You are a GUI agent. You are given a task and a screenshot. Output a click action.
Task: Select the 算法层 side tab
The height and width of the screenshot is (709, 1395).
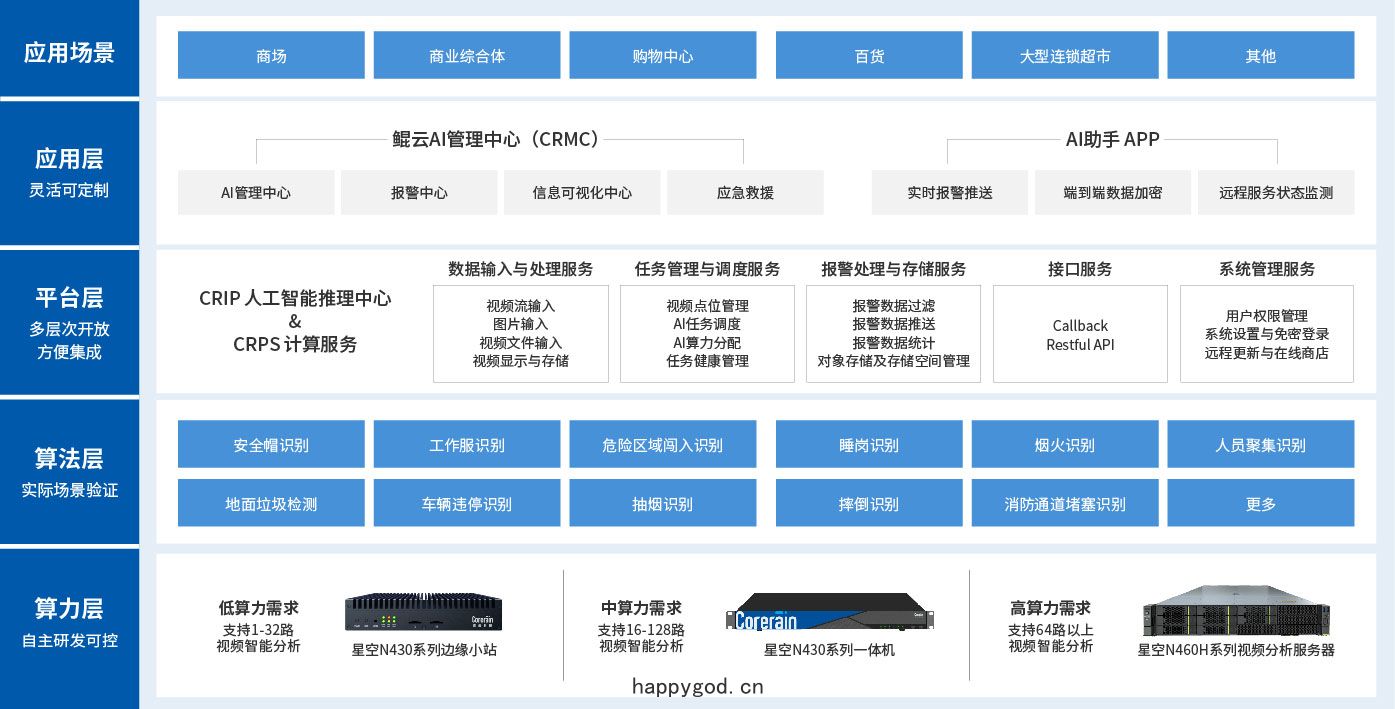(x=70, y=472)
